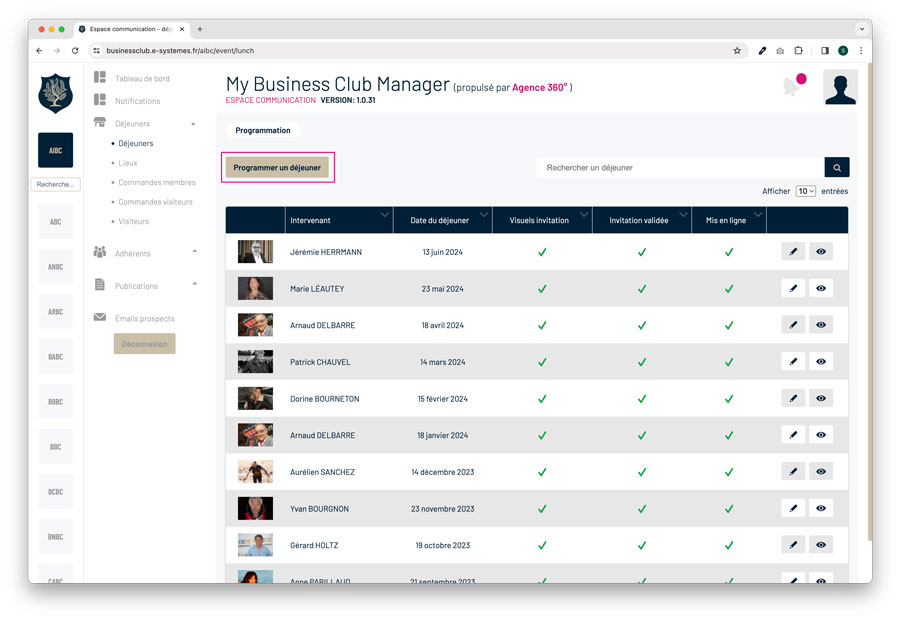Bookmark this page with star icon

(737, 50)
